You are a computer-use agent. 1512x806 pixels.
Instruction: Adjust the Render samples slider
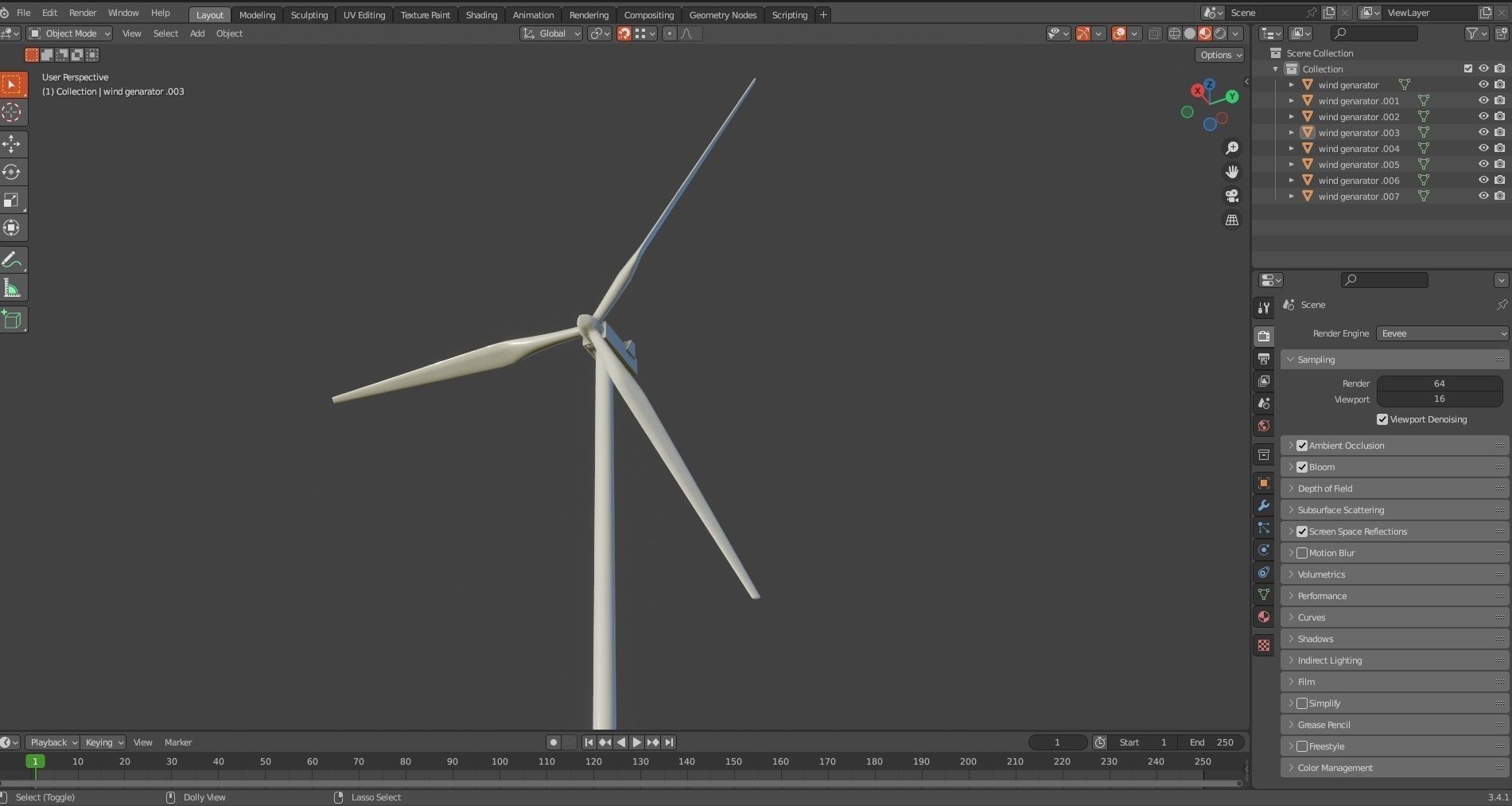(1440, 384)
